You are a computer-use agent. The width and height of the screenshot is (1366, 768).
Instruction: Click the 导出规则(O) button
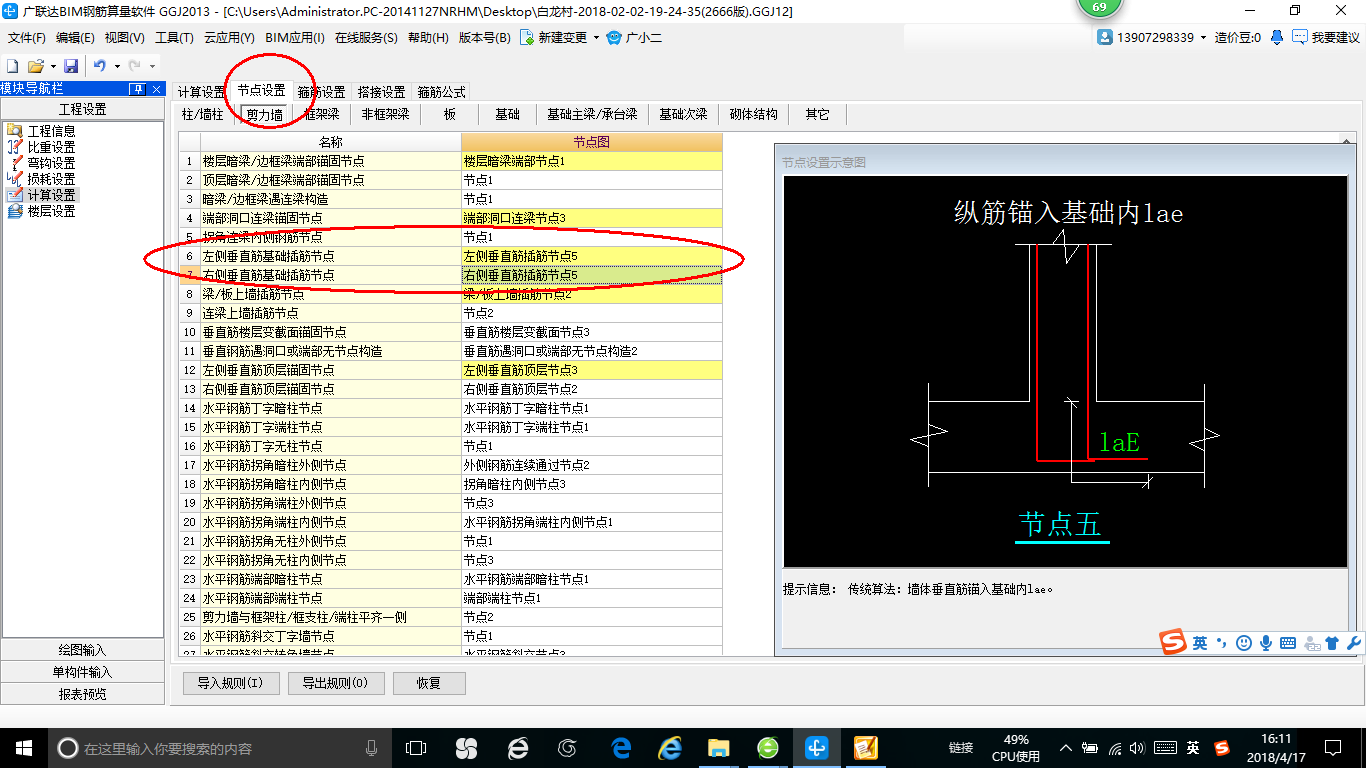(x=334, y=684)
